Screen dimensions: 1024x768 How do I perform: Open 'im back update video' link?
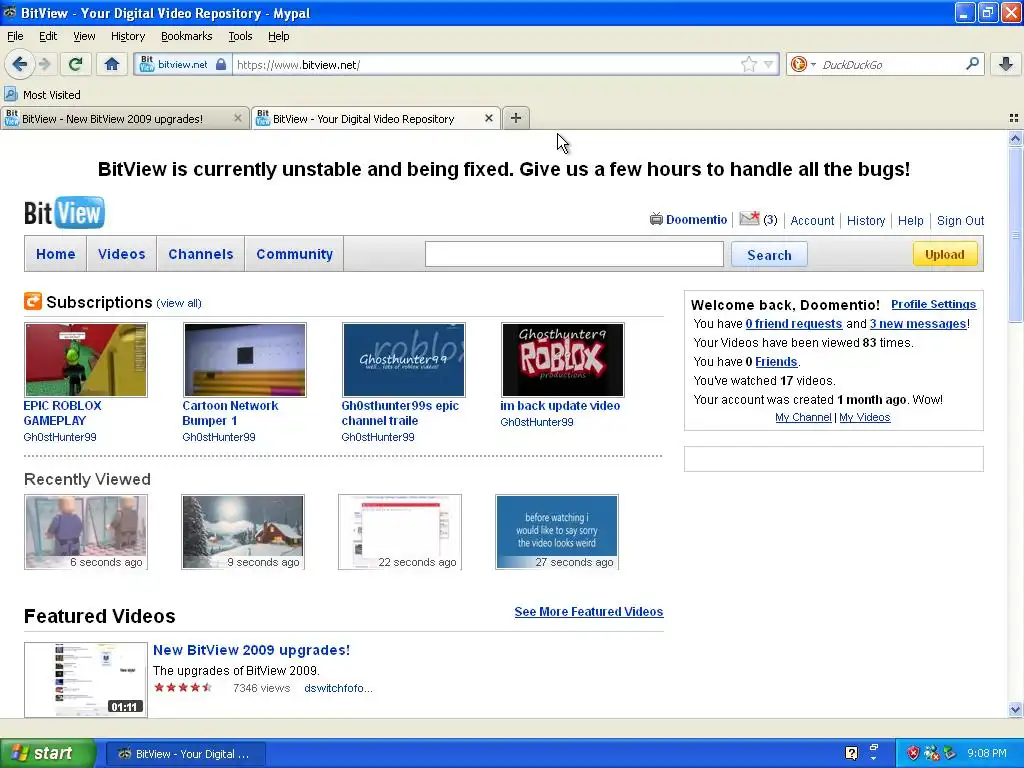point(560,406)
